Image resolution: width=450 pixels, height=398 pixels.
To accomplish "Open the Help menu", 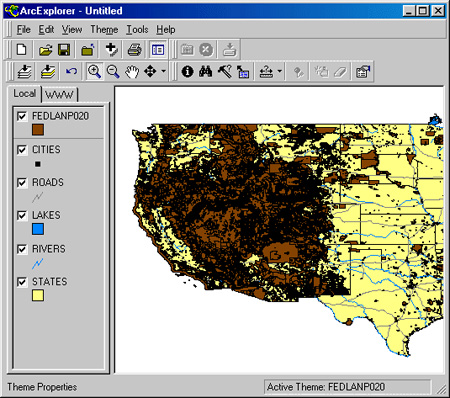I will [x=166, y=30].
